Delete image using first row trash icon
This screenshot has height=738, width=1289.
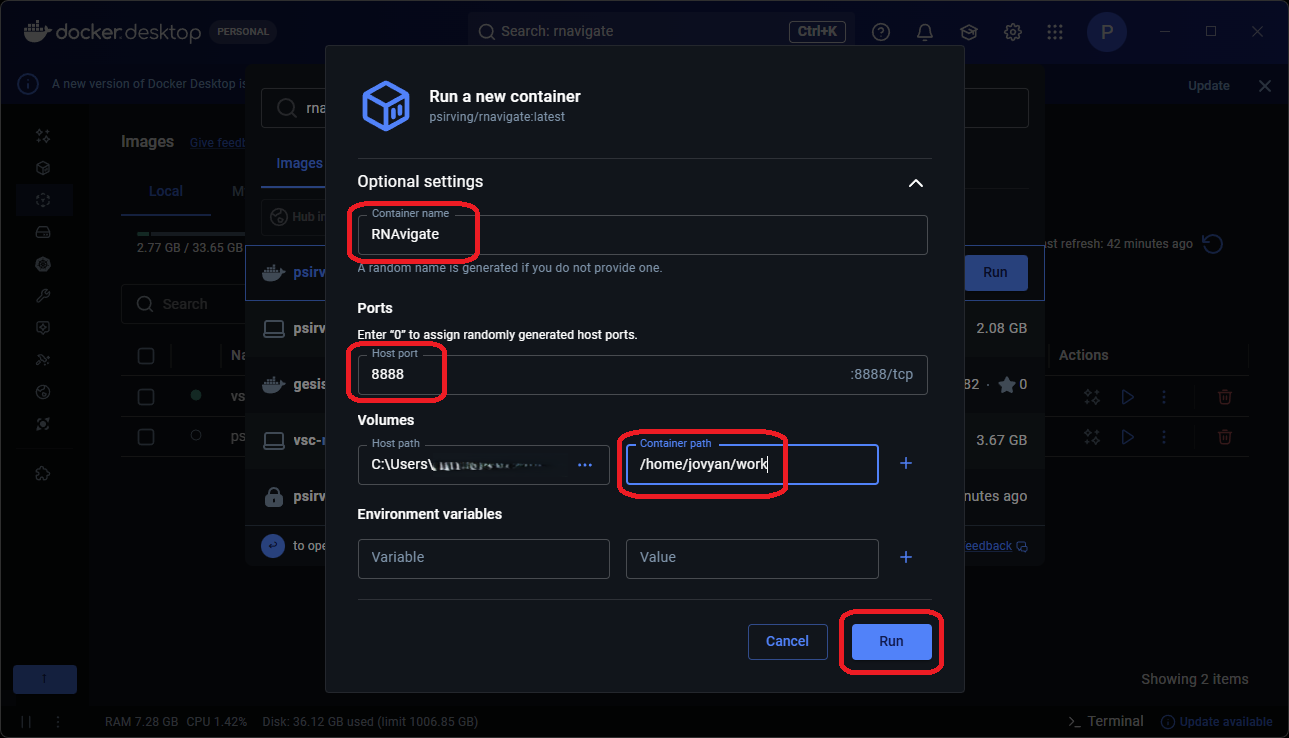pyautogui.click(x=1225, y=397)
